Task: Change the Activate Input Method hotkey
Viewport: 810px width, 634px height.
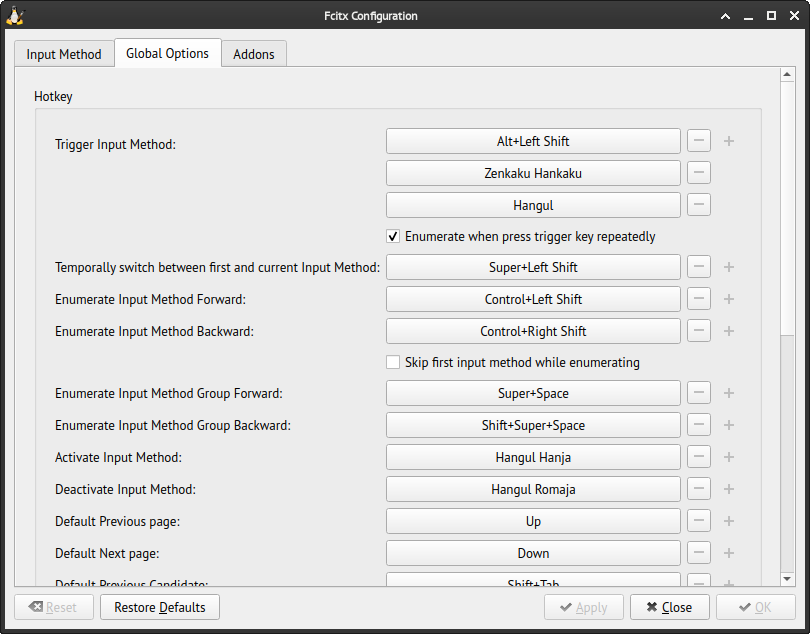Action: click(x=533, y=456)
